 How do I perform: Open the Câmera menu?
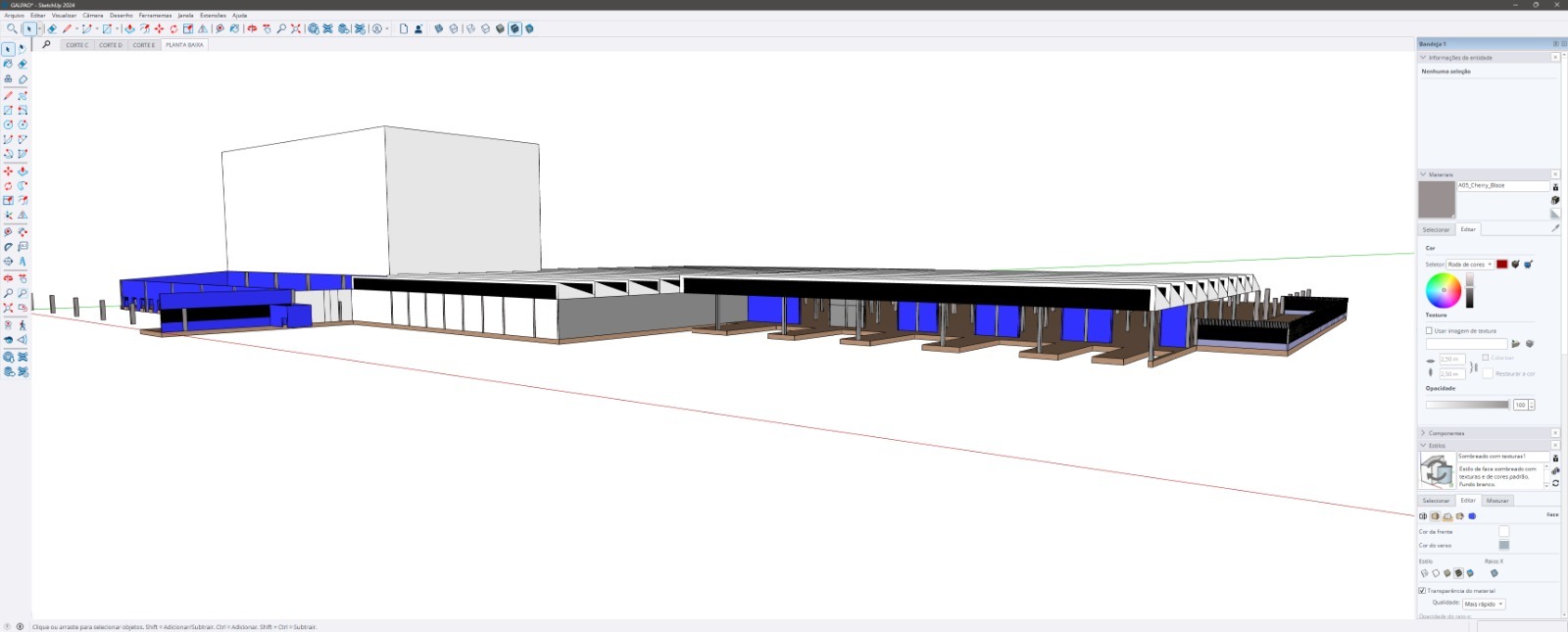92,16
